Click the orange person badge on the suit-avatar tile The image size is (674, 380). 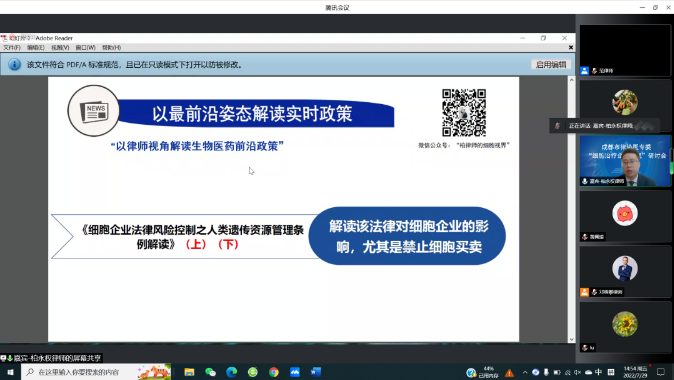pos(585,292)
